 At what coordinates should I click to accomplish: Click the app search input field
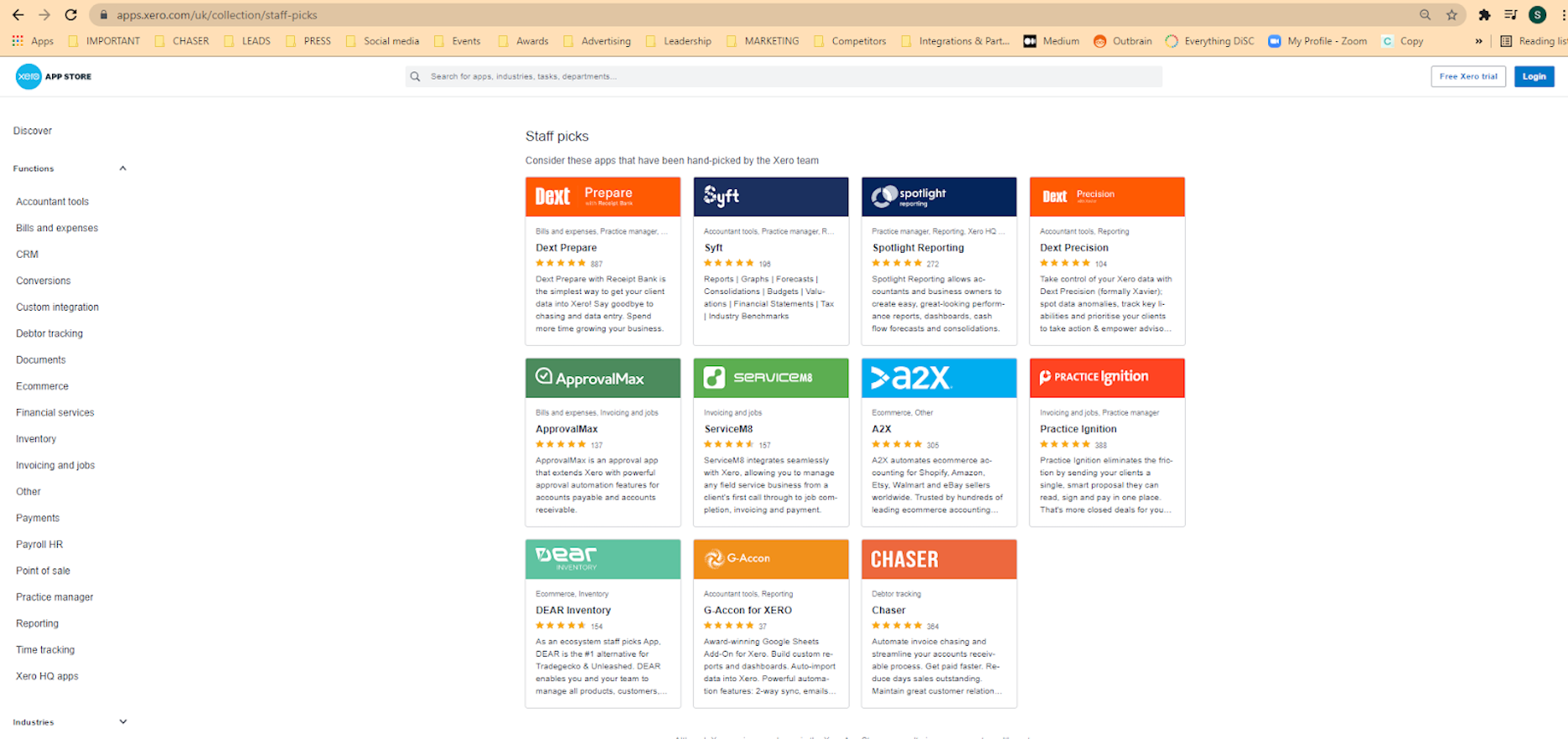pos(784,76)
